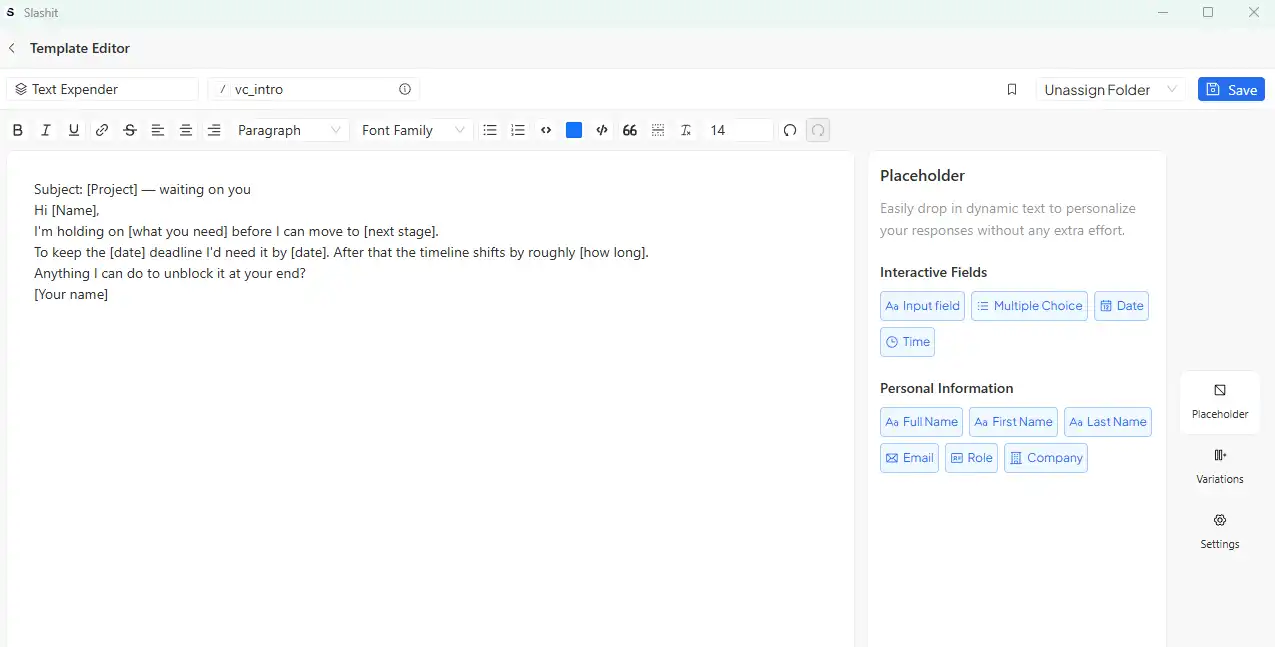This screenshot has height=647, width=1275.
Task: Insert a Multiple Choice placeholder
Action: [x=1029, y=306]
